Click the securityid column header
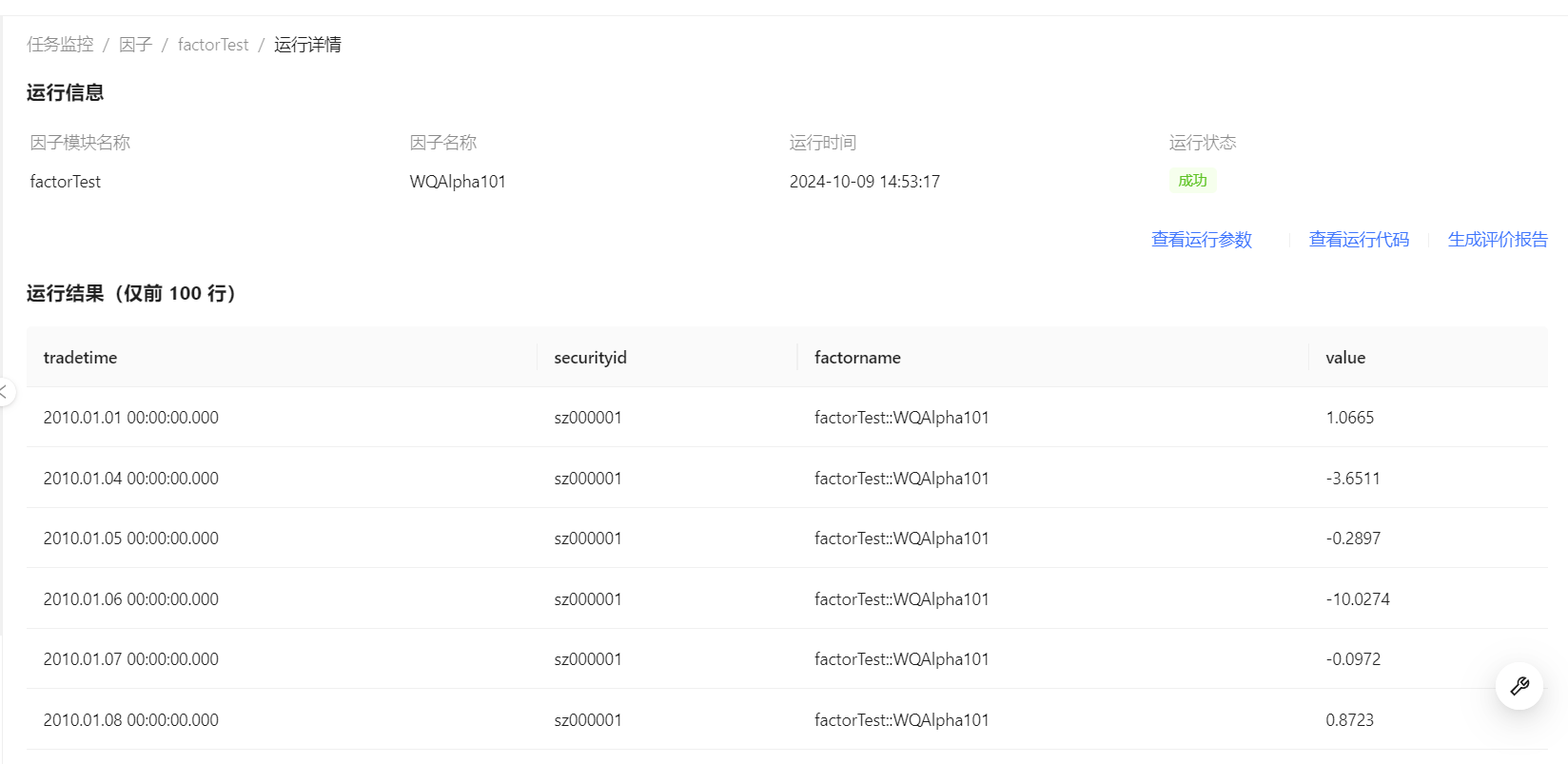Image resolution: width=1568 pixels, height=764 pixels. coord(590,358)
